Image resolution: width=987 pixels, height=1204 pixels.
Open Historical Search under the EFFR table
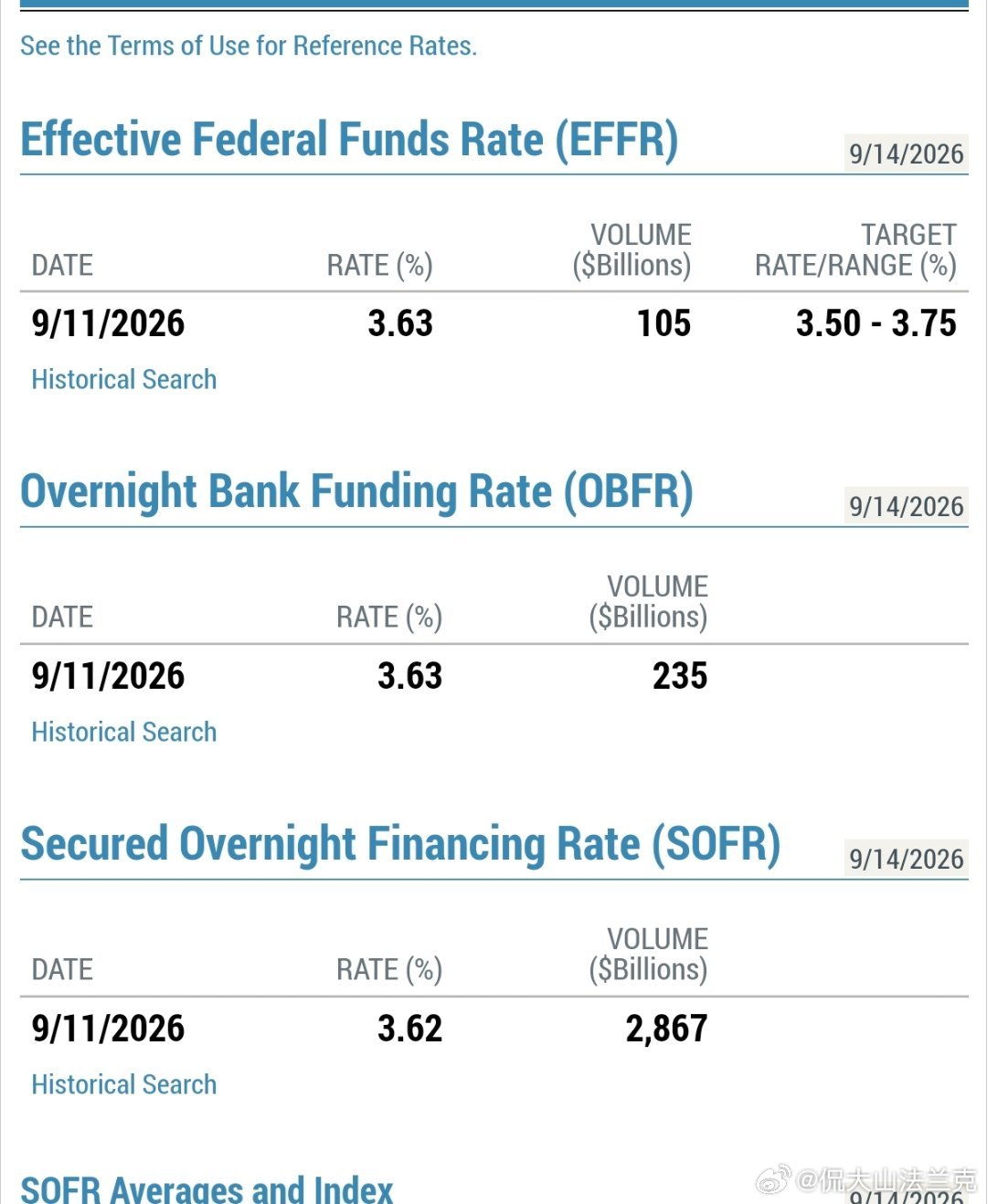[x=123, y=379]
